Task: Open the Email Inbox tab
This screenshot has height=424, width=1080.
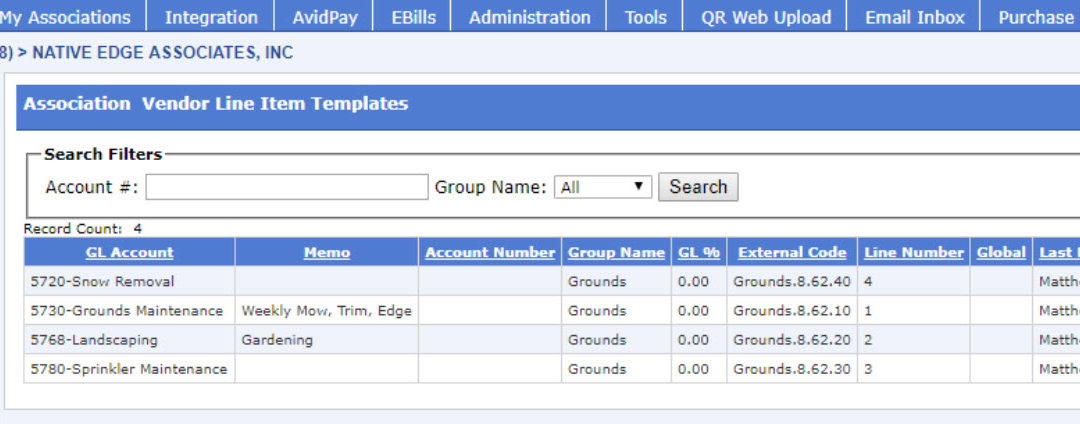Action: [914, 17]
